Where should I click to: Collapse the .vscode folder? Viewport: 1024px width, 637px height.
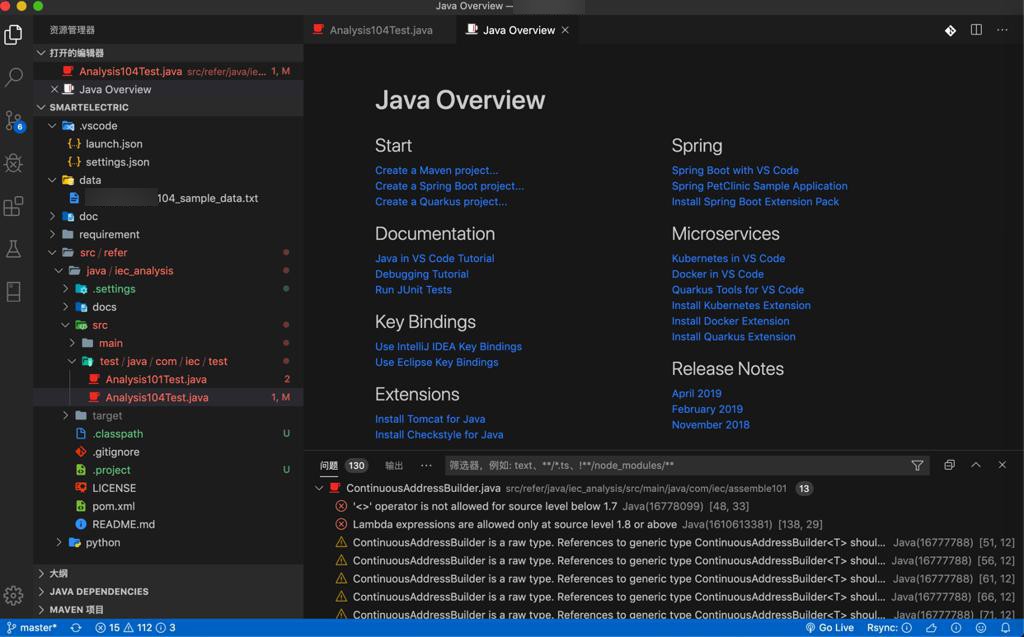click(98, 126)
